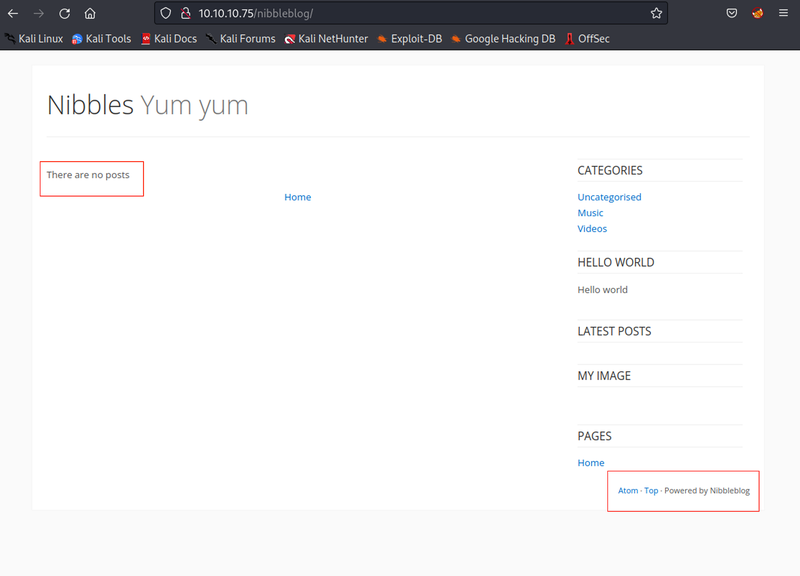Click the browser back arrow

pos(13,14)
